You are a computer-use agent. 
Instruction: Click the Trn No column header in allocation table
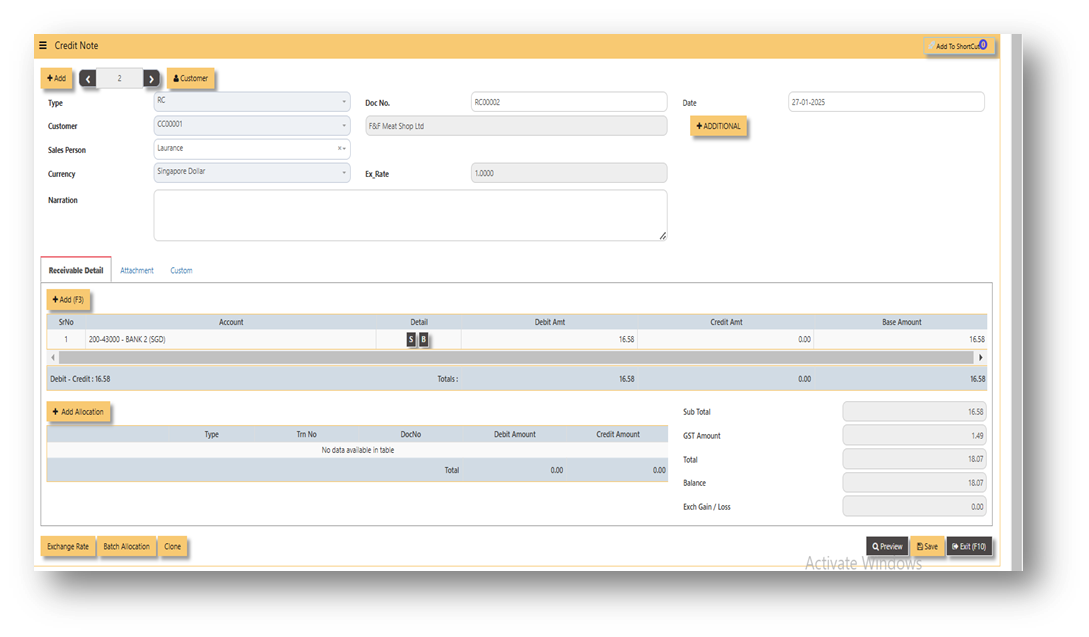coord(306,434)
